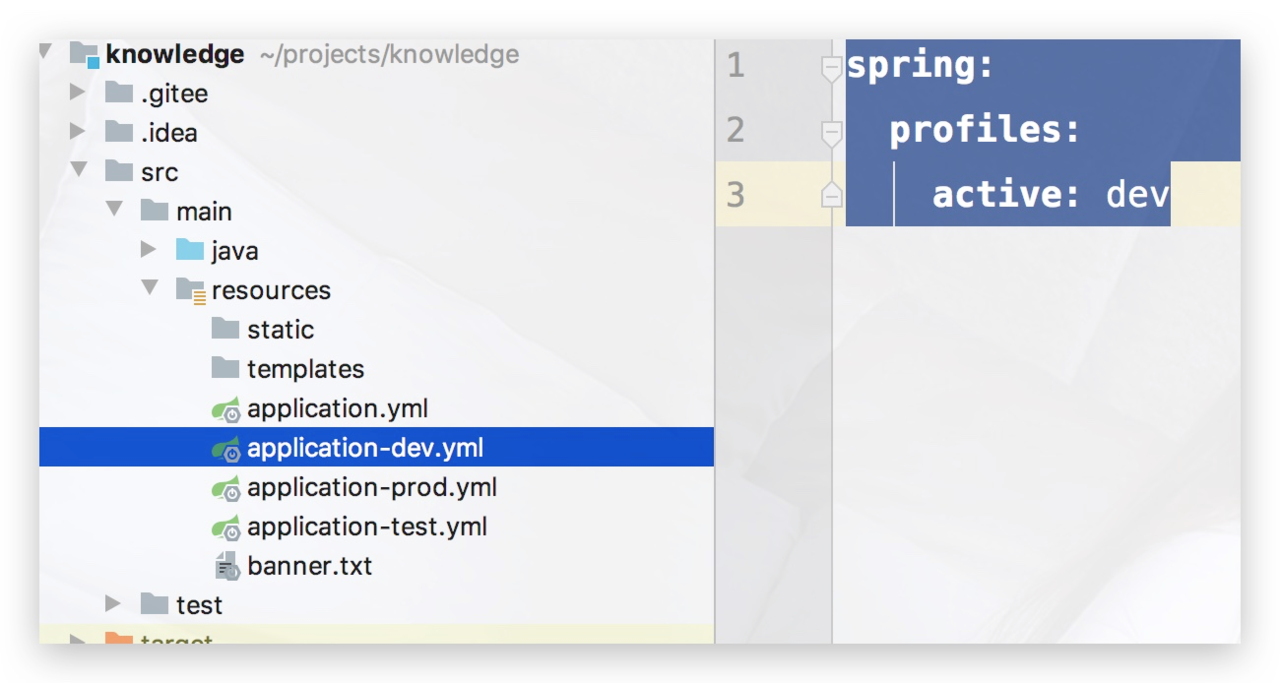Toggle the fold marker on line 2
The width and height of the screenshot is (1280, 683).
tap(831, 132)
